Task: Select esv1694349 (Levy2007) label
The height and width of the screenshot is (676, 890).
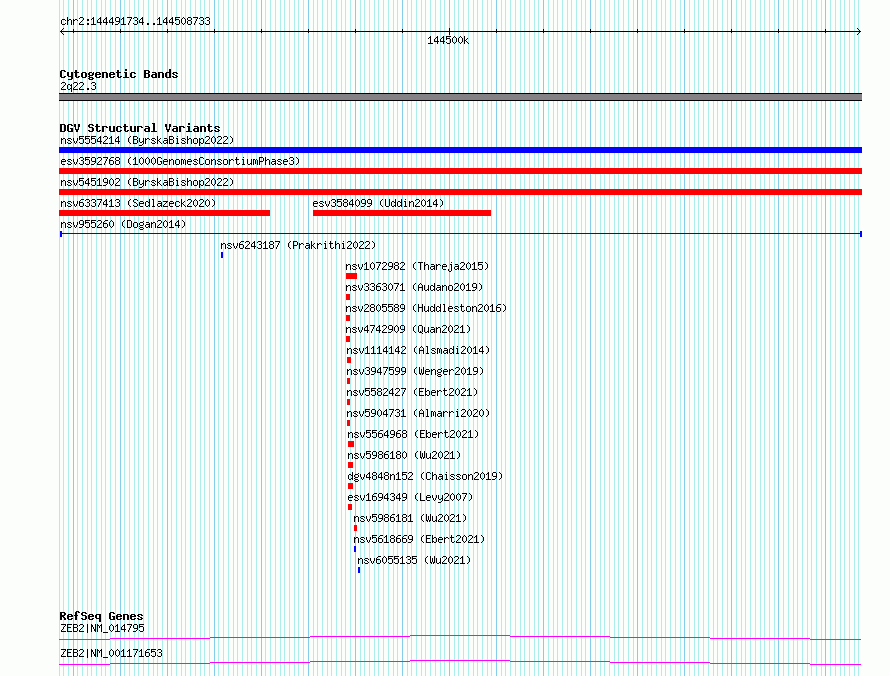Action: coord(410,497)
